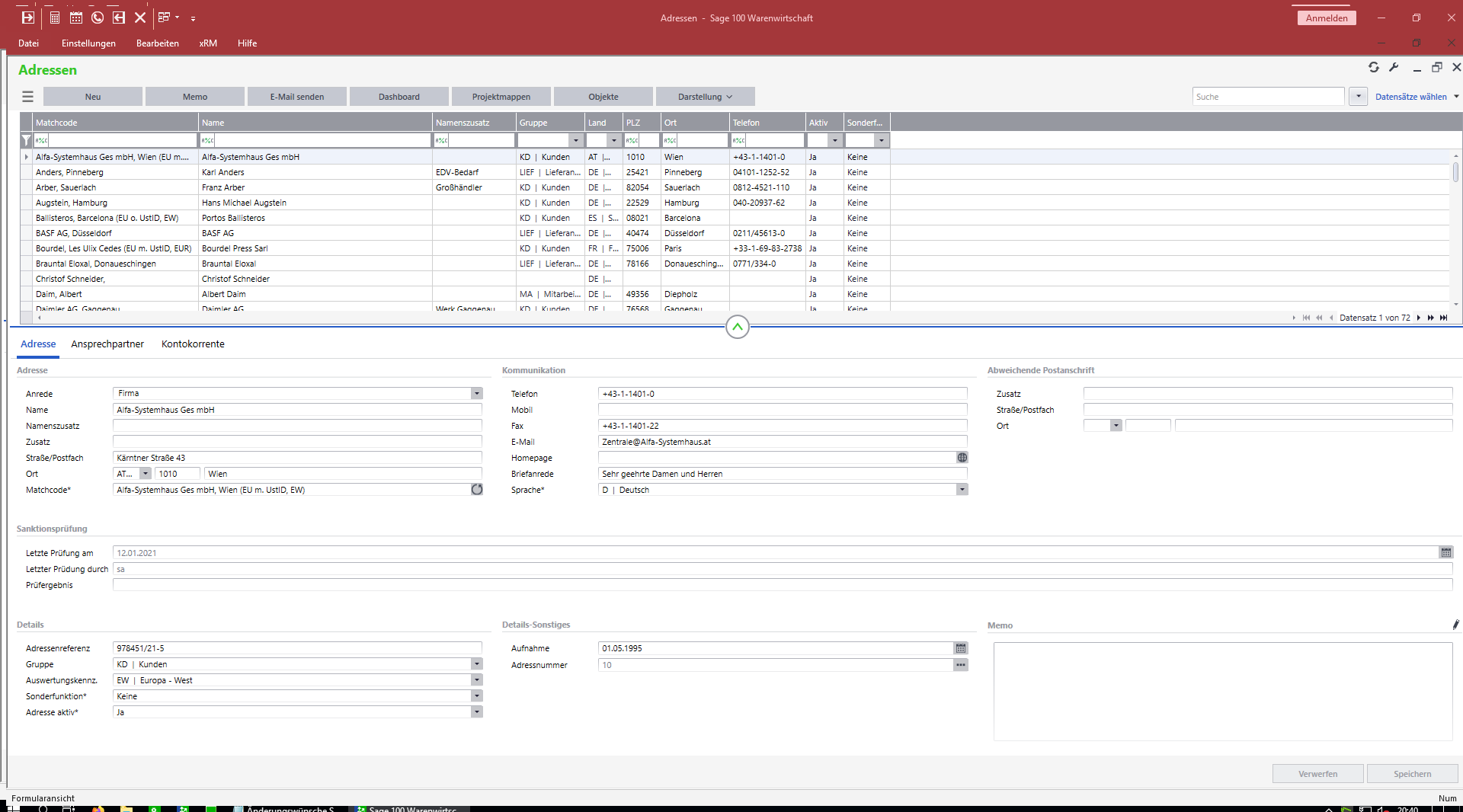Open calendar picker for Aufnahme date
The height and width of the screenshot is (812, 1463).
tap(961, 648)
